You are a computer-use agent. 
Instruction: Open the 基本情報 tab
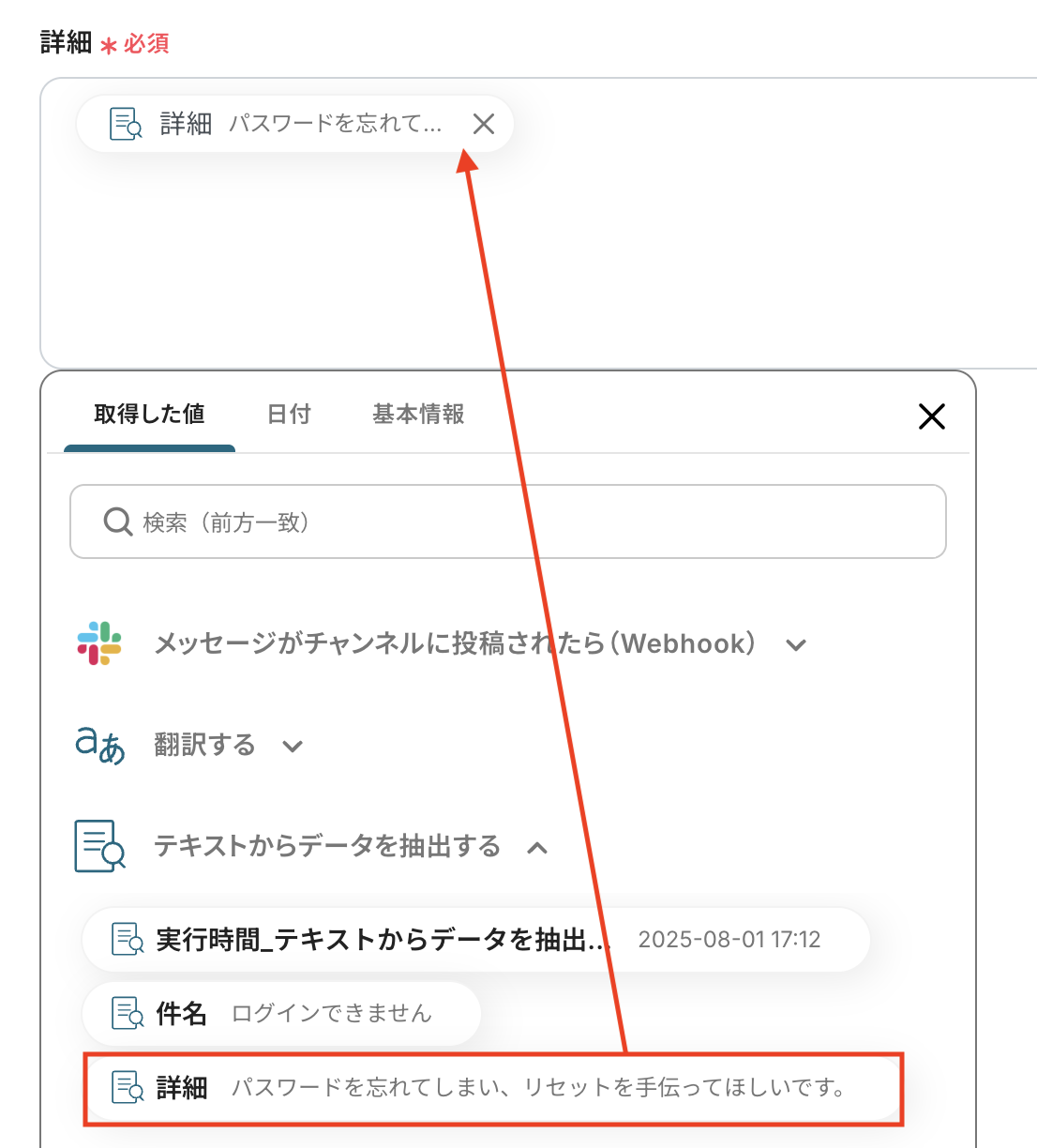418,415
